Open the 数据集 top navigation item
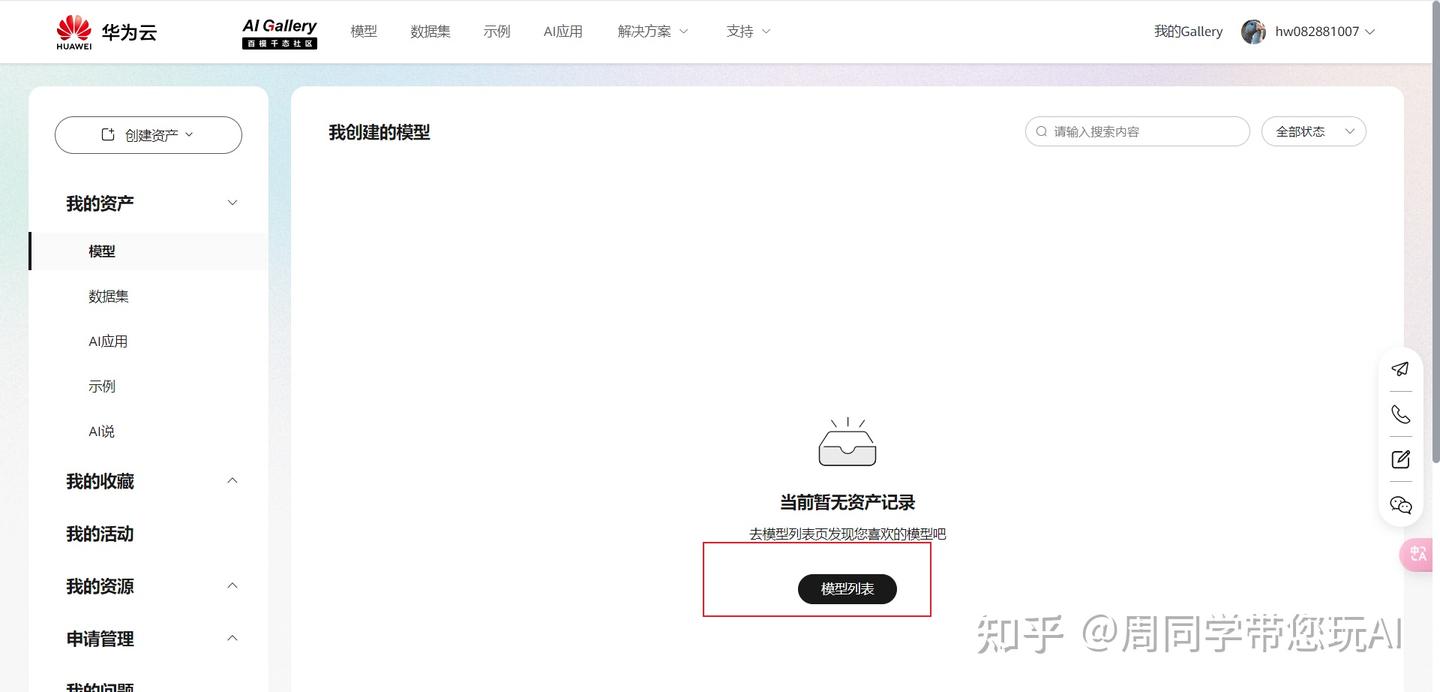The image size is (1440, 692). tap(430, 32)
